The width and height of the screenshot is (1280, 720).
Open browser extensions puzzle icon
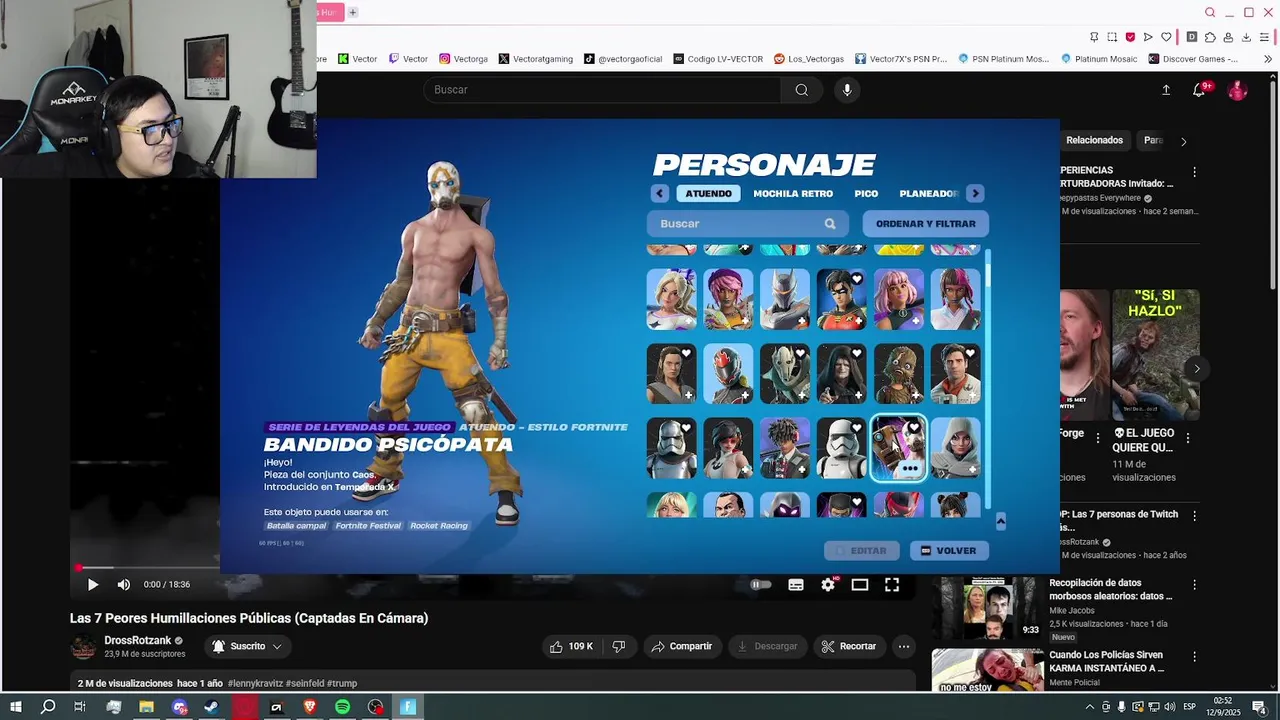pyautogui.click(x=1210, y=37)
